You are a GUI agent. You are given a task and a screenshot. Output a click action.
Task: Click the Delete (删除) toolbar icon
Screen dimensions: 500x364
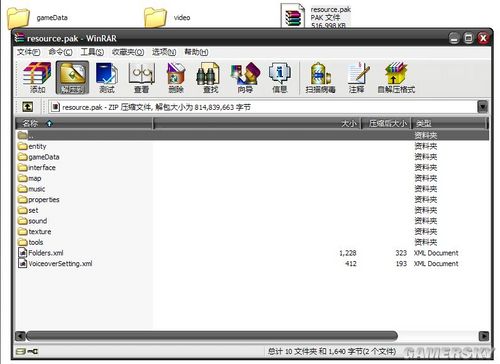pyautogui.click(x=176, y=77)
